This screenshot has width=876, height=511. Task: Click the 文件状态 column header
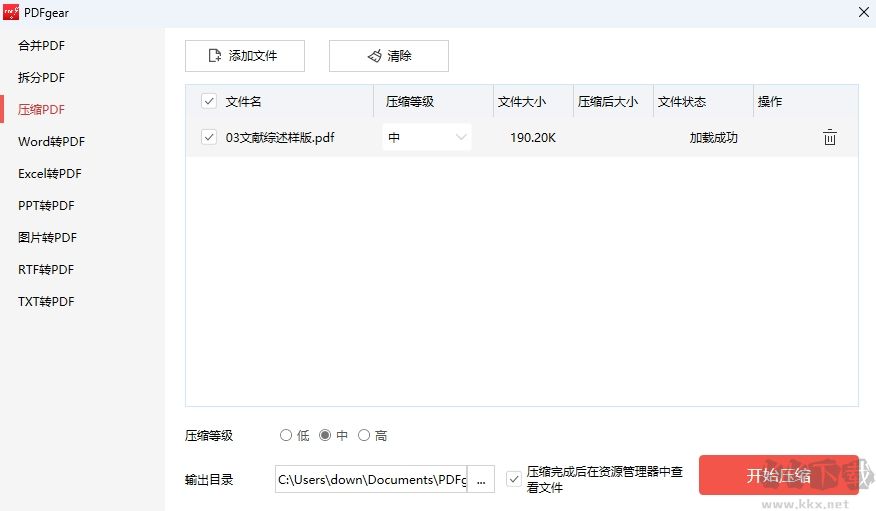tap(682, 102)
